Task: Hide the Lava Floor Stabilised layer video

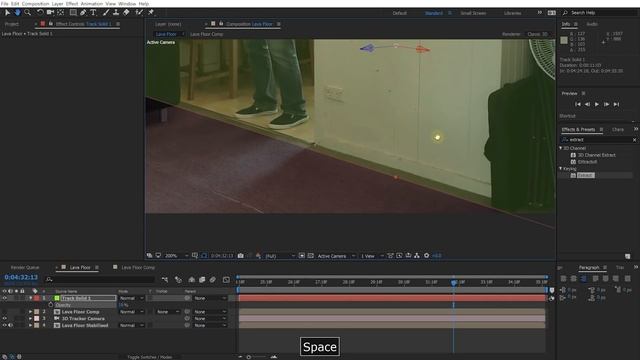Action: pos(4,325)
